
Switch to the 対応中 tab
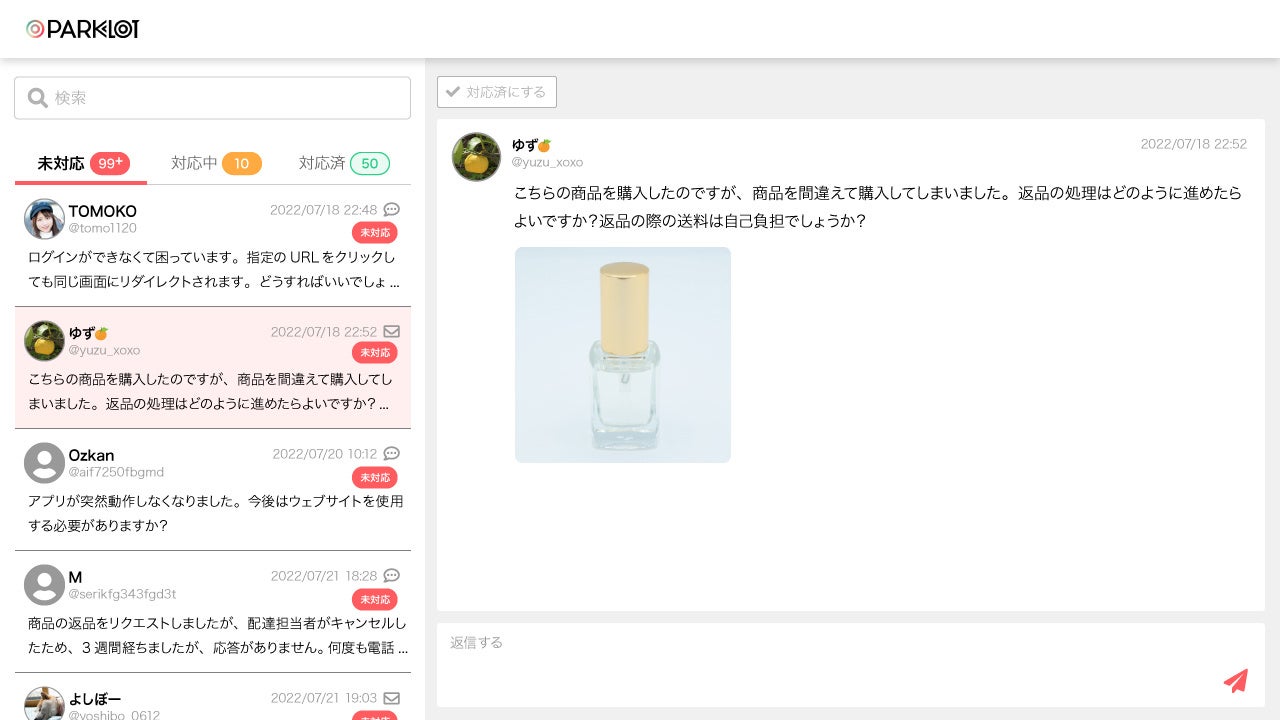(x=214, y=163)
